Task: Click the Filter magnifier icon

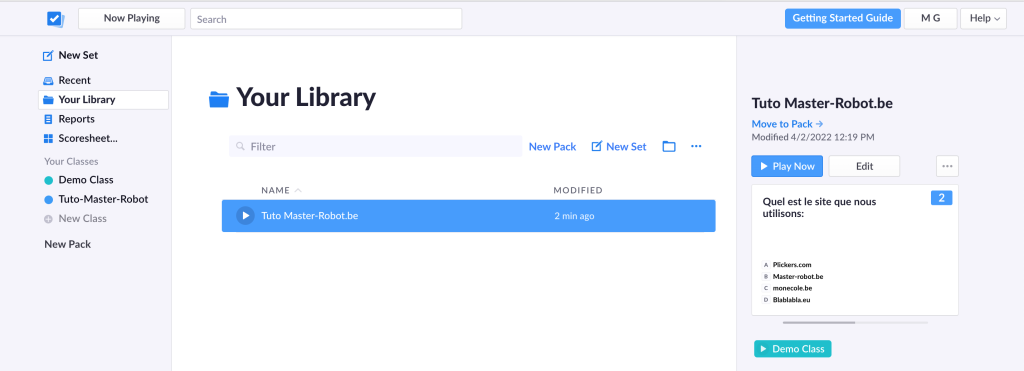Action: (x=240, y=146)
